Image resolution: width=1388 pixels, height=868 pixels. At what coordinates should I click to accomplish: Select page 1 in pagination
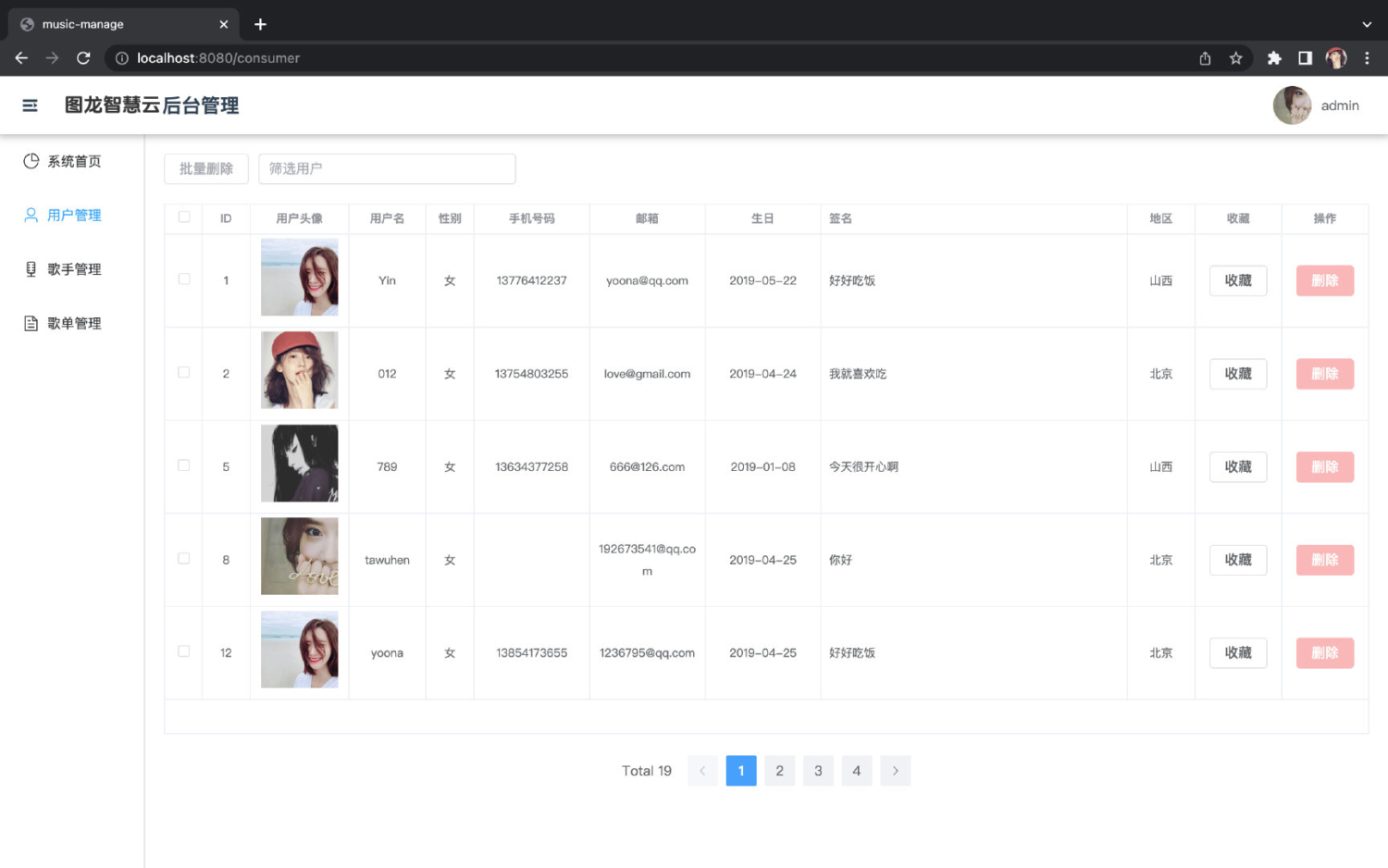pyautogui.click(x=741, y=771)
